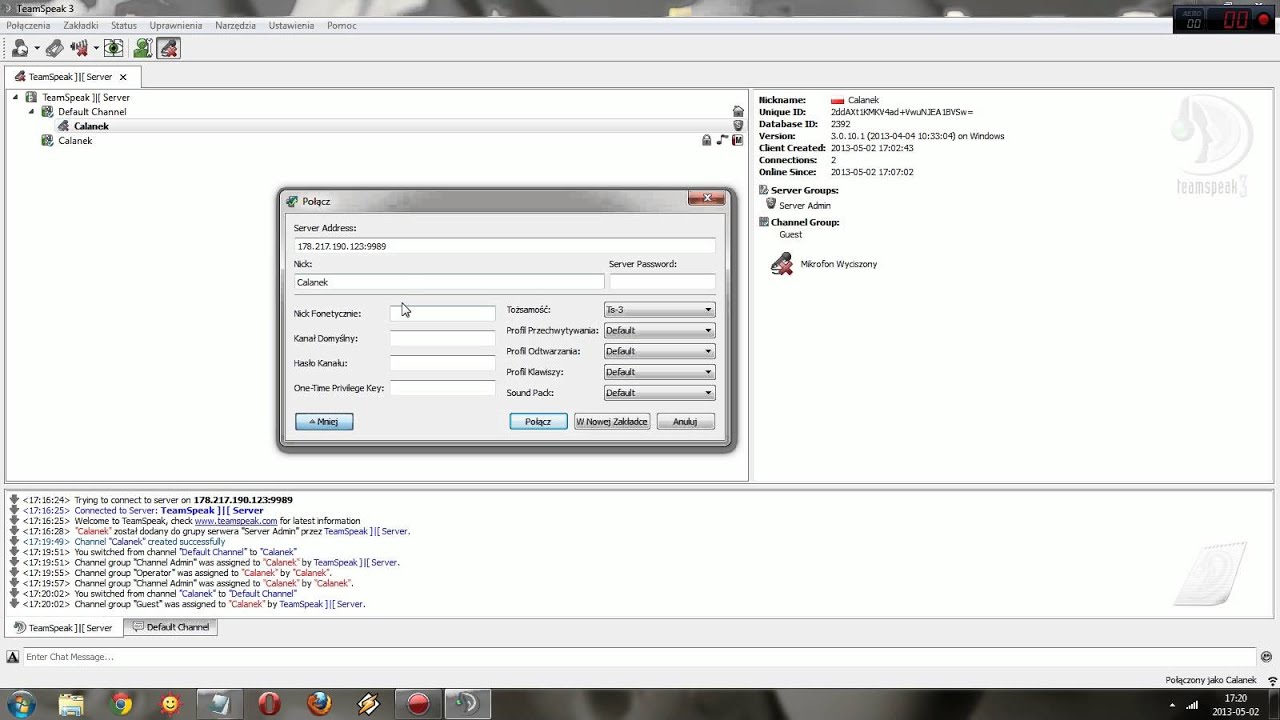Open the Sound Pack dropdown
The image size is (1280, 720).
click(659, 393)
